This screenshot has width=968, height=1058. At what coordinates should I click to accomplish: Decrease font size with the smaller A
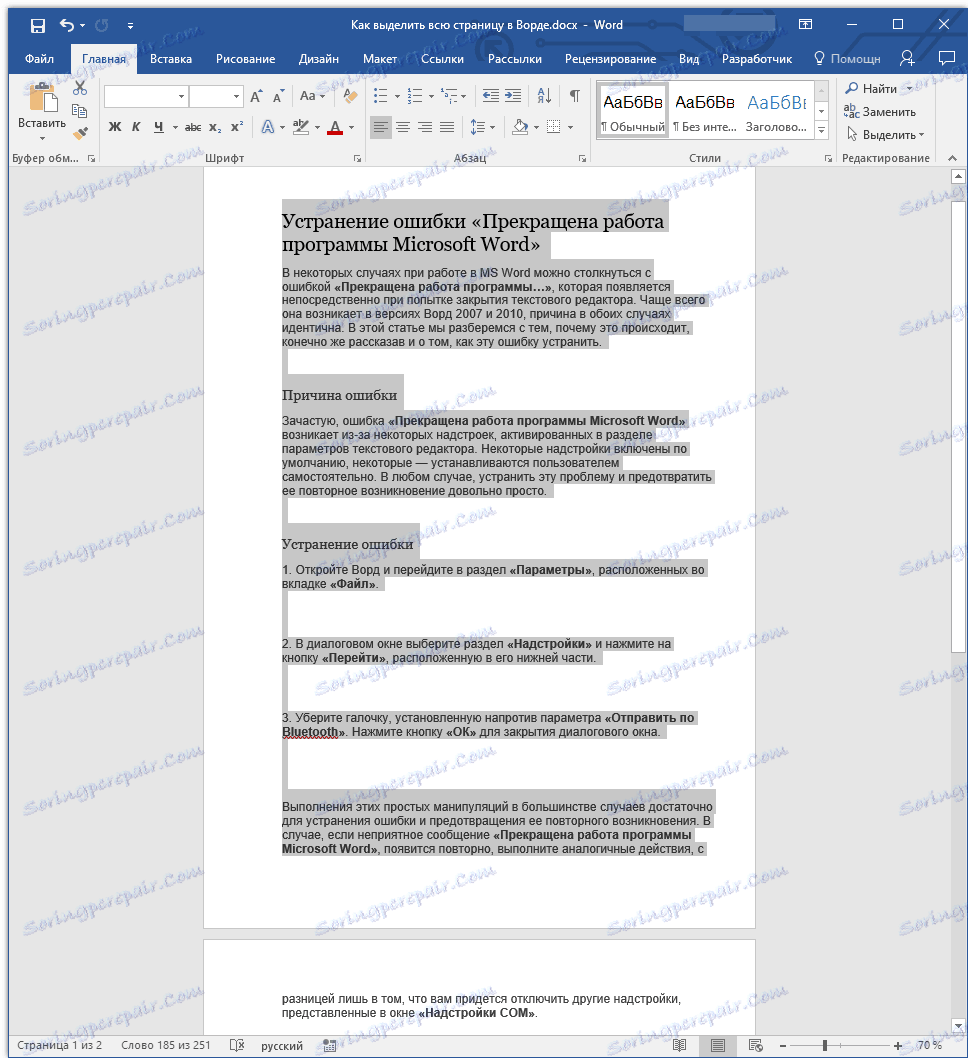(x=278, y=96)
